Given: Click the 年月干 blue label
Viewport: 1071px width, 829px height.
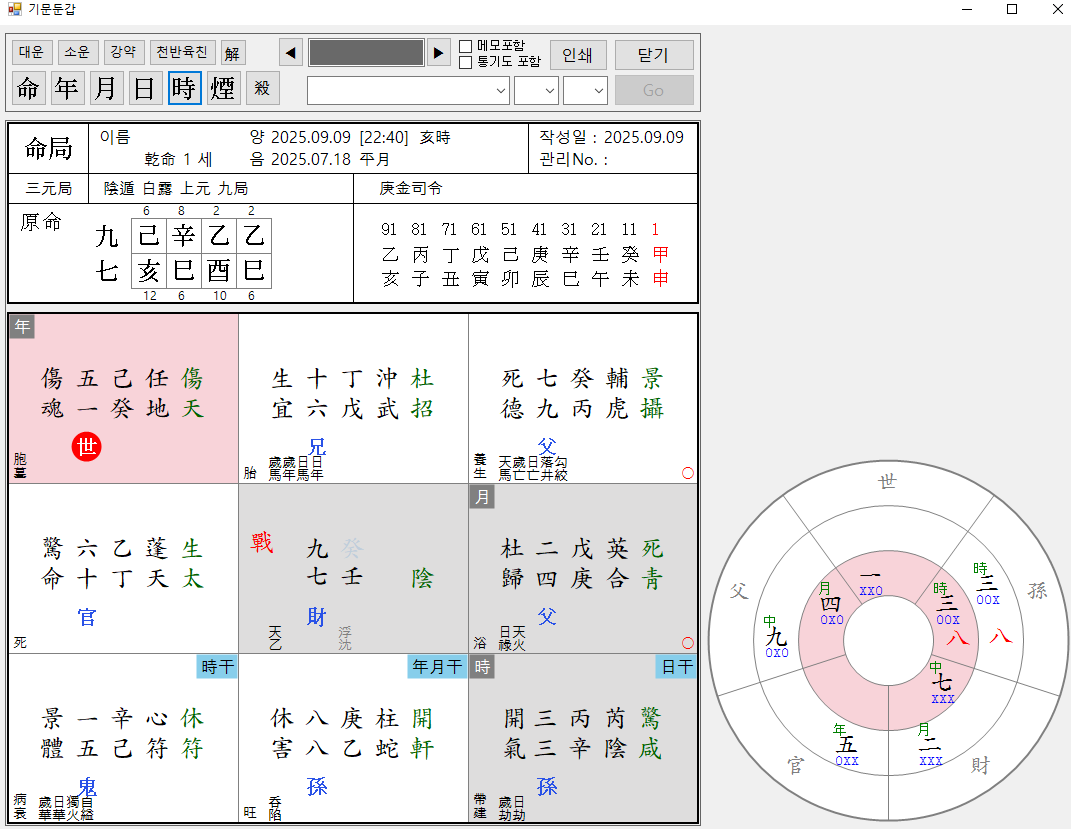Looking at the screenshot, I should click(437, 666).
